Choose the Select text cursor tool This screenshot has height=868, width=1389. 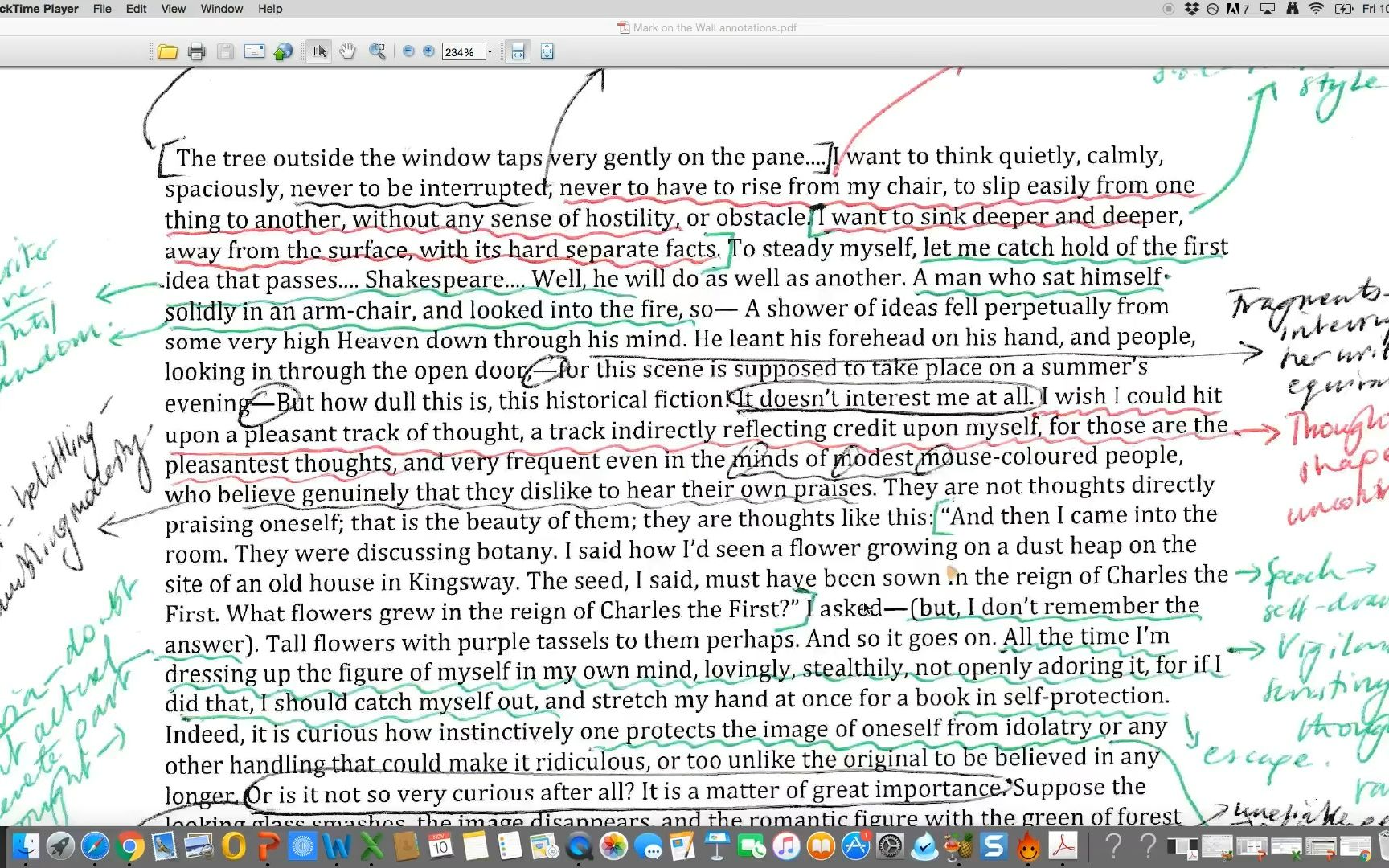click(319, 52)
